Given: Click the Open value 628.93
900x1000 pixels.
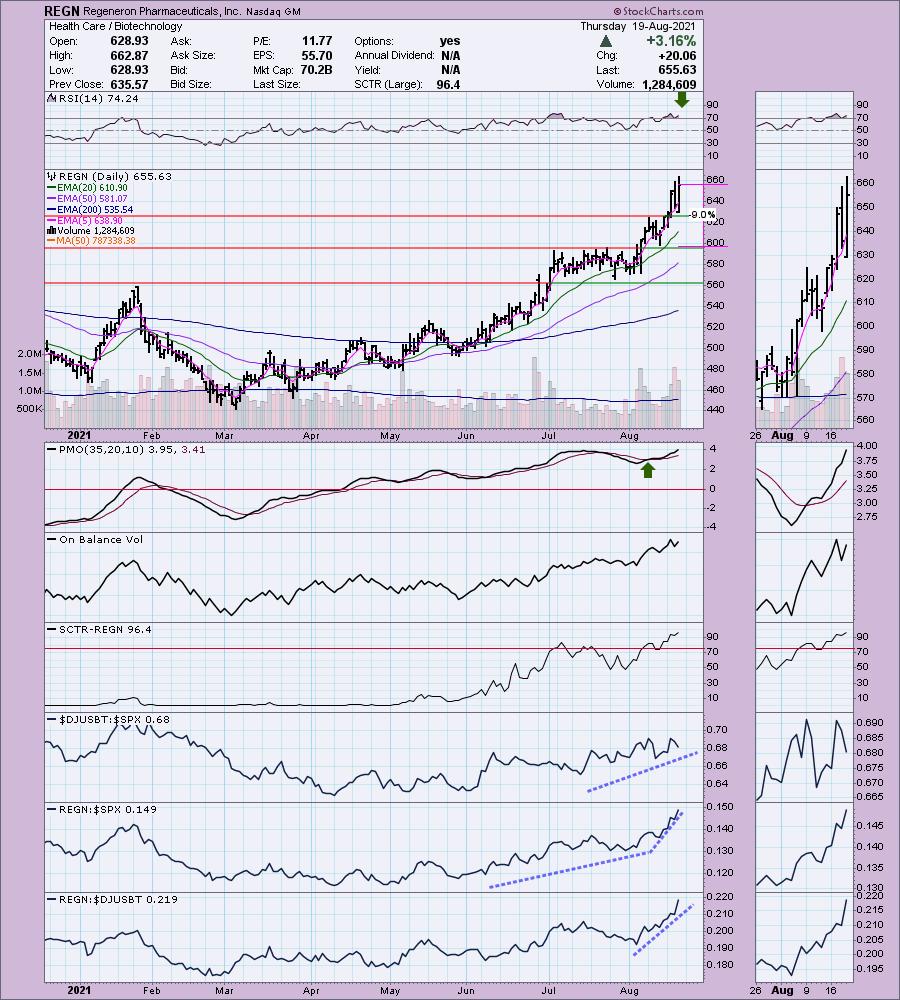Looking at the screenshot, I should coord(129,41).
